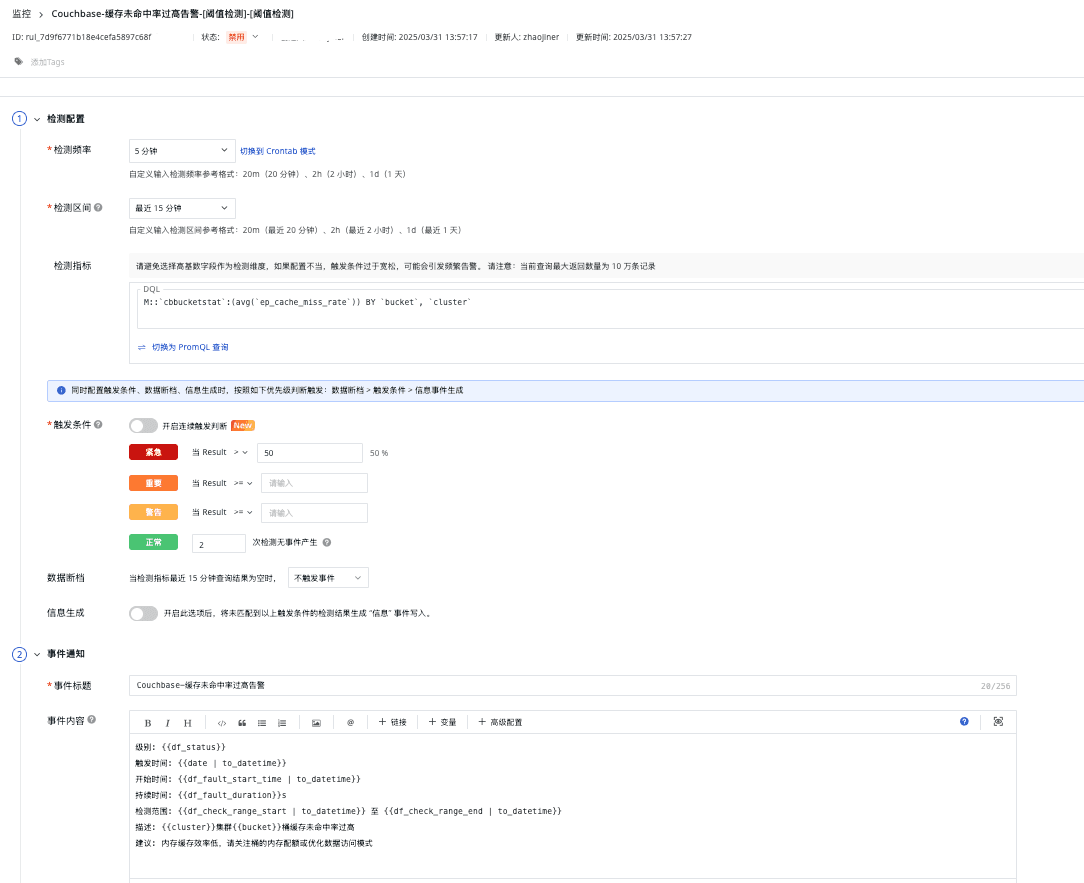Click + 链接 in editor toolbar
The height and width of the screenshot is (883, 1084).
tap(393, 722)
